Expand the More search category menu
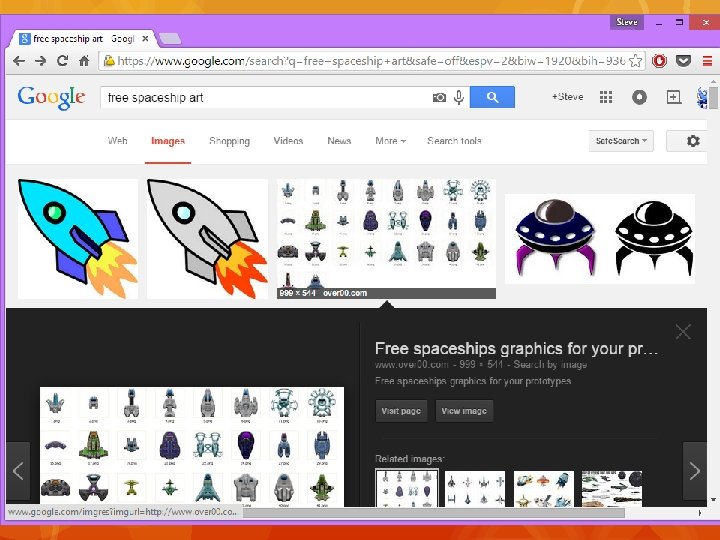The image size is (720, 540). pos(390,141)
